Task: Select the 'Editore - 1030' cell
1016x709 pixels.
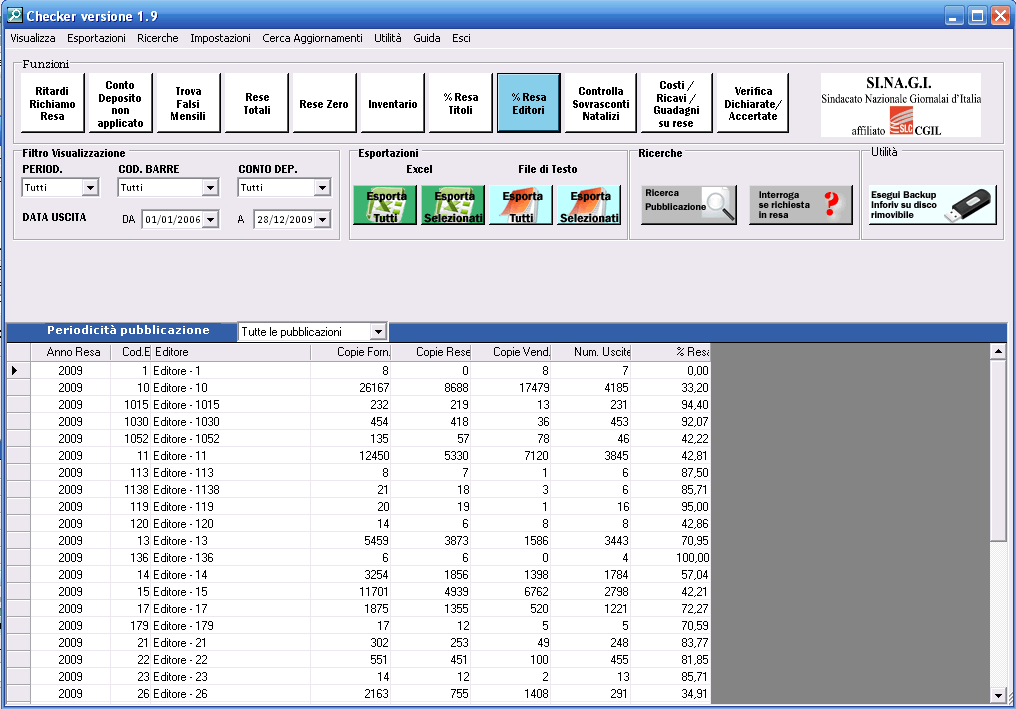Action: coord(231,422)
